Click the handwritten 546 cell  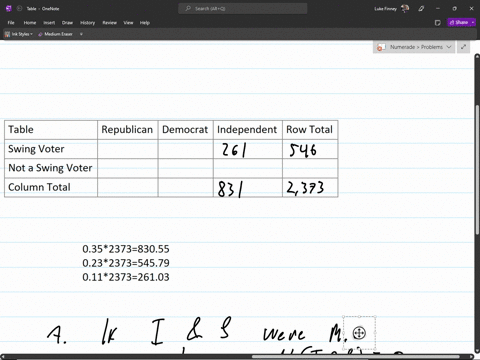coord(310,149)
